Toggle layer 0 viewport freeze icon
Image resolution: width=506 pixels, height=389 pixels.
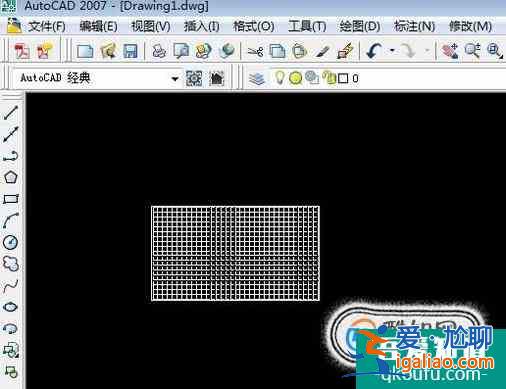[312, 78]
